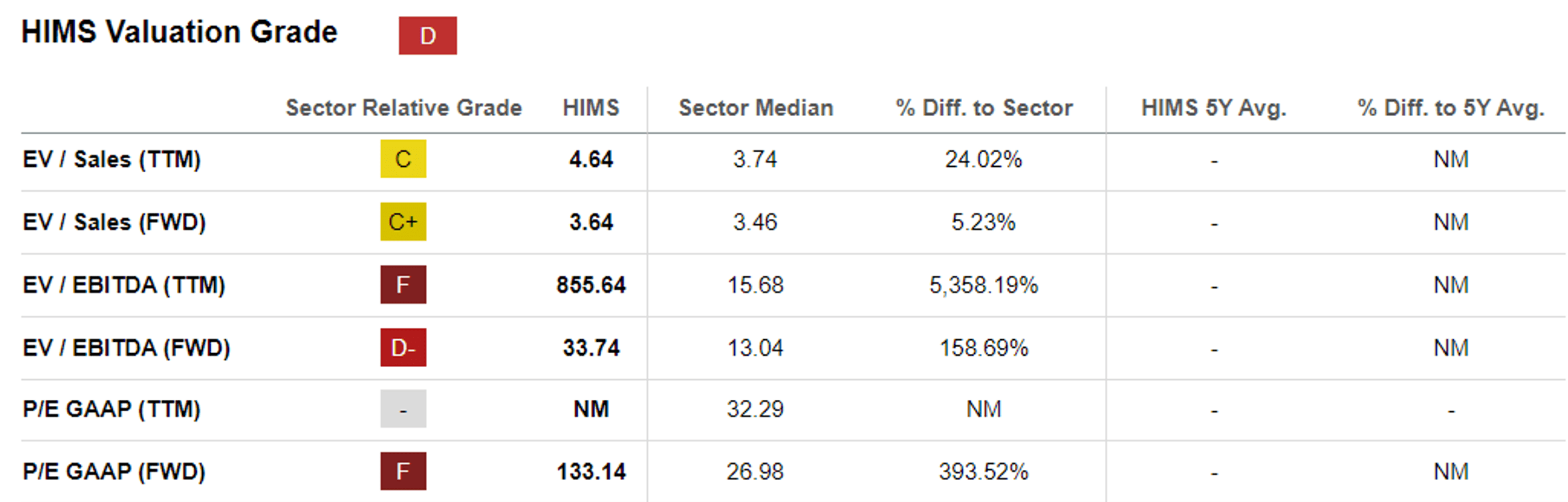
Task: Open the EV / Sales (FWD) metric link
Action: point(114,222)
